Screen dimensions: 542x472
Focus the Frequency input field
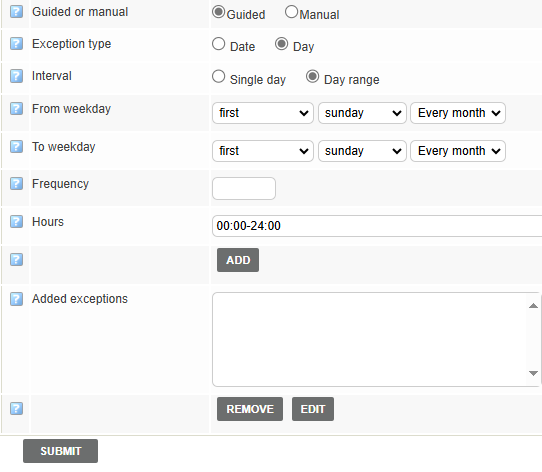(244, 188)
